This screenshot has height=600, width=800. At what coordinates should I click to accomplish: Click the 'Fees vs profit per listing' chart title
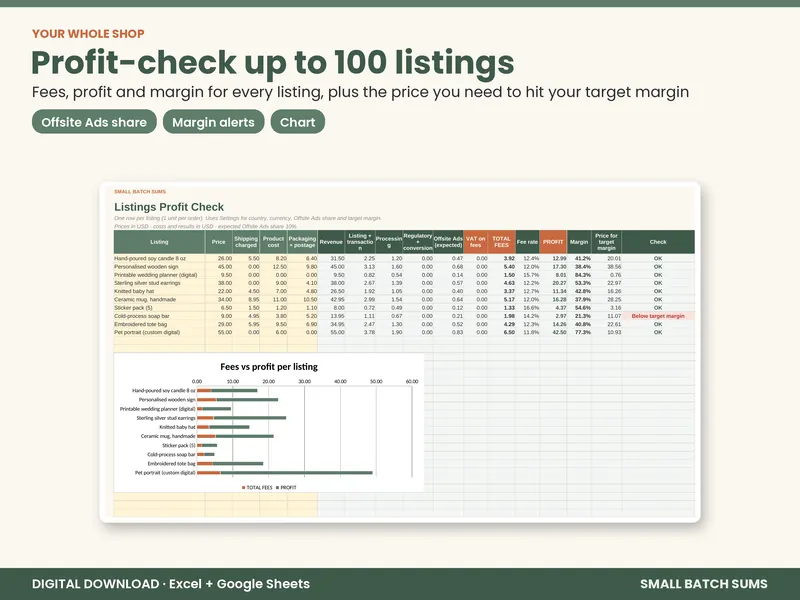coord(269,366)
